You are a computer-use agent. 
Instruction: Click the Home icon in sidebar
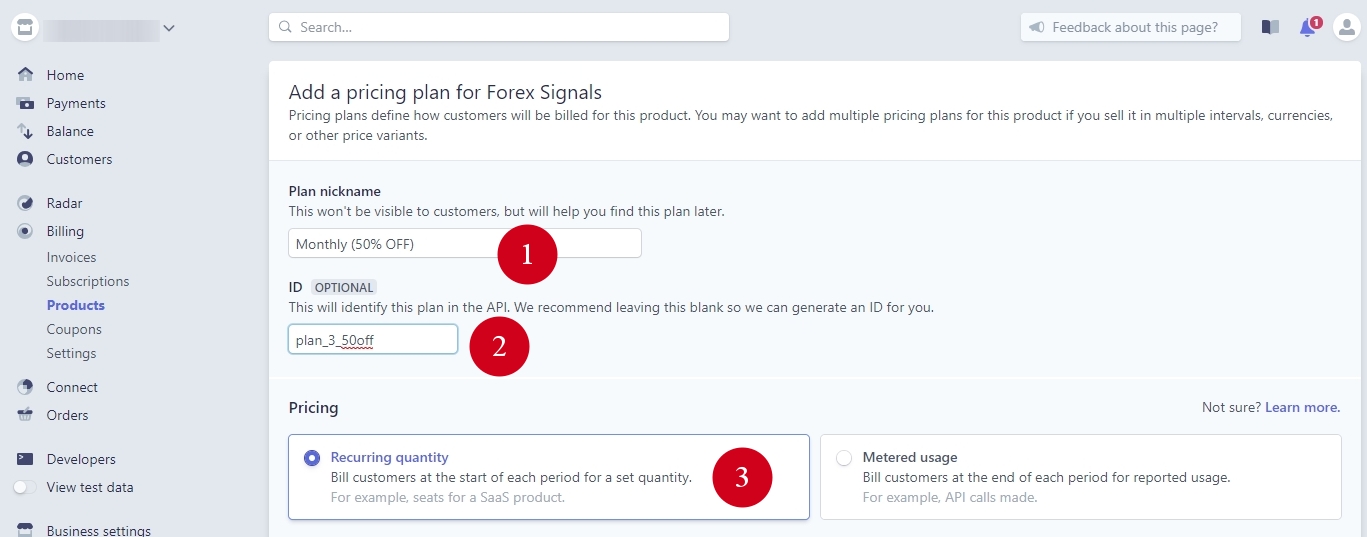[x=26, y=75]
